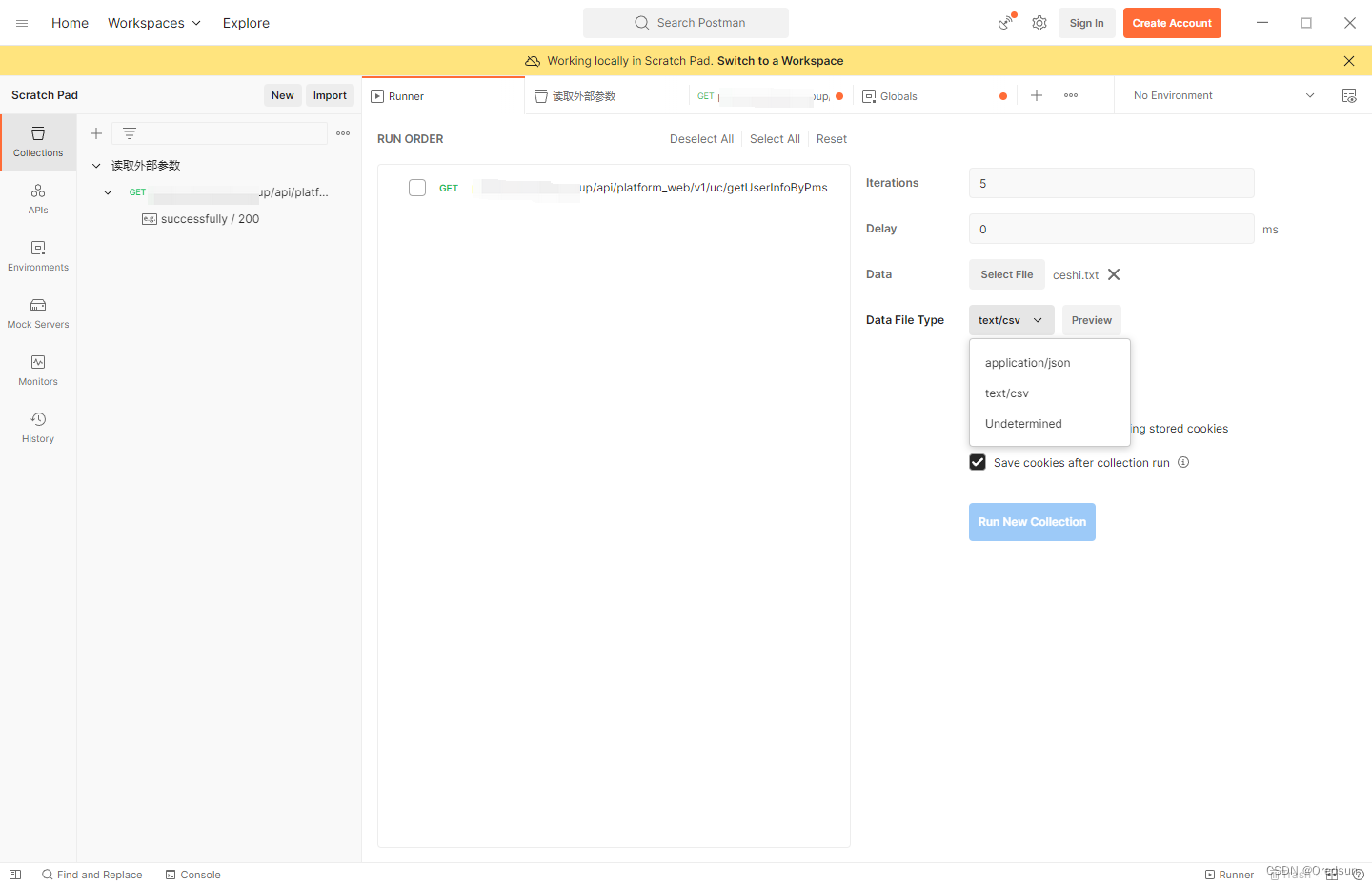The width and height of the screenshot is (1372, 886).
Task: Collapse the GET request tree item
Action: 108,192
